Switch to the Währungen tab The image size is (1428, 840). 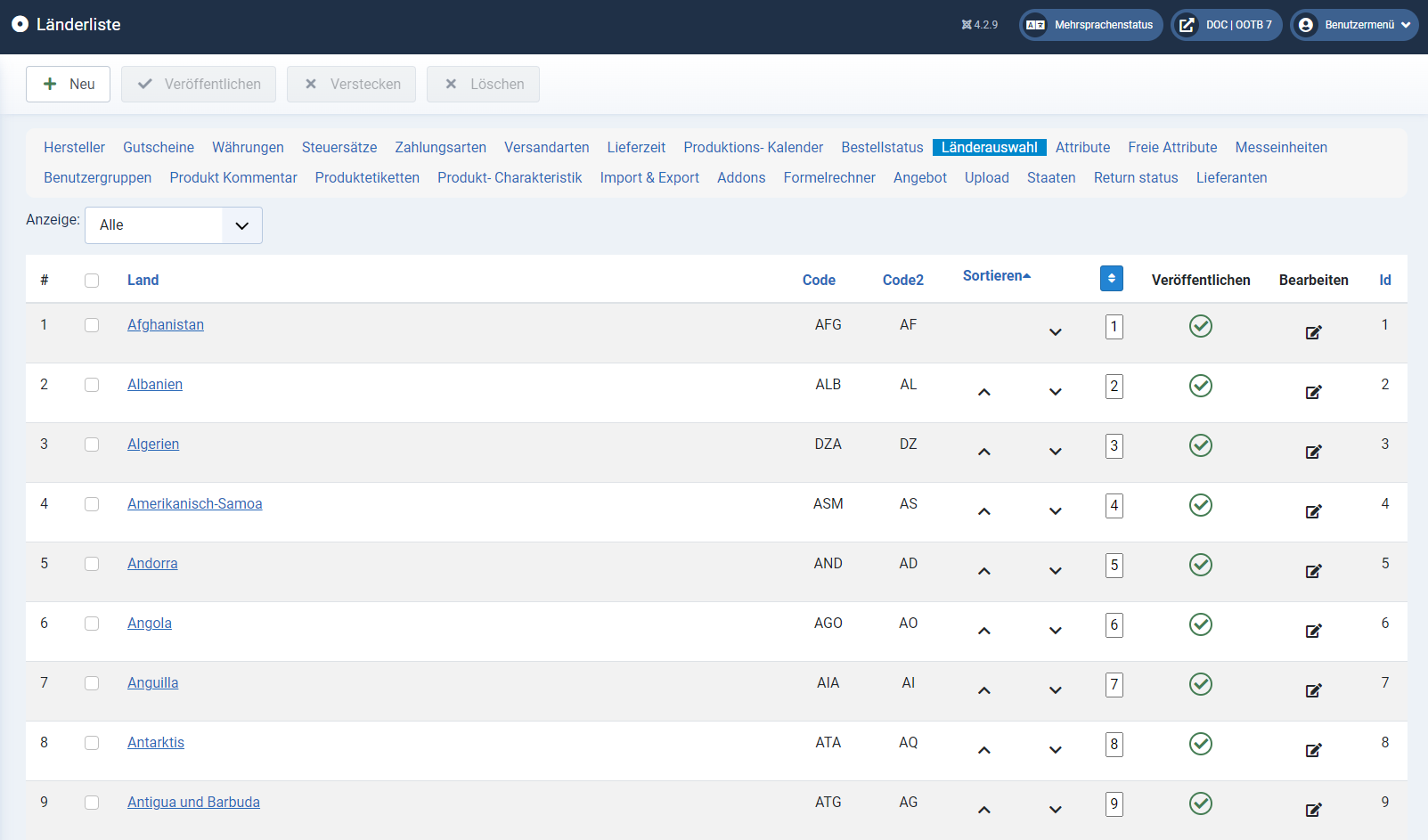click(248, 148)
